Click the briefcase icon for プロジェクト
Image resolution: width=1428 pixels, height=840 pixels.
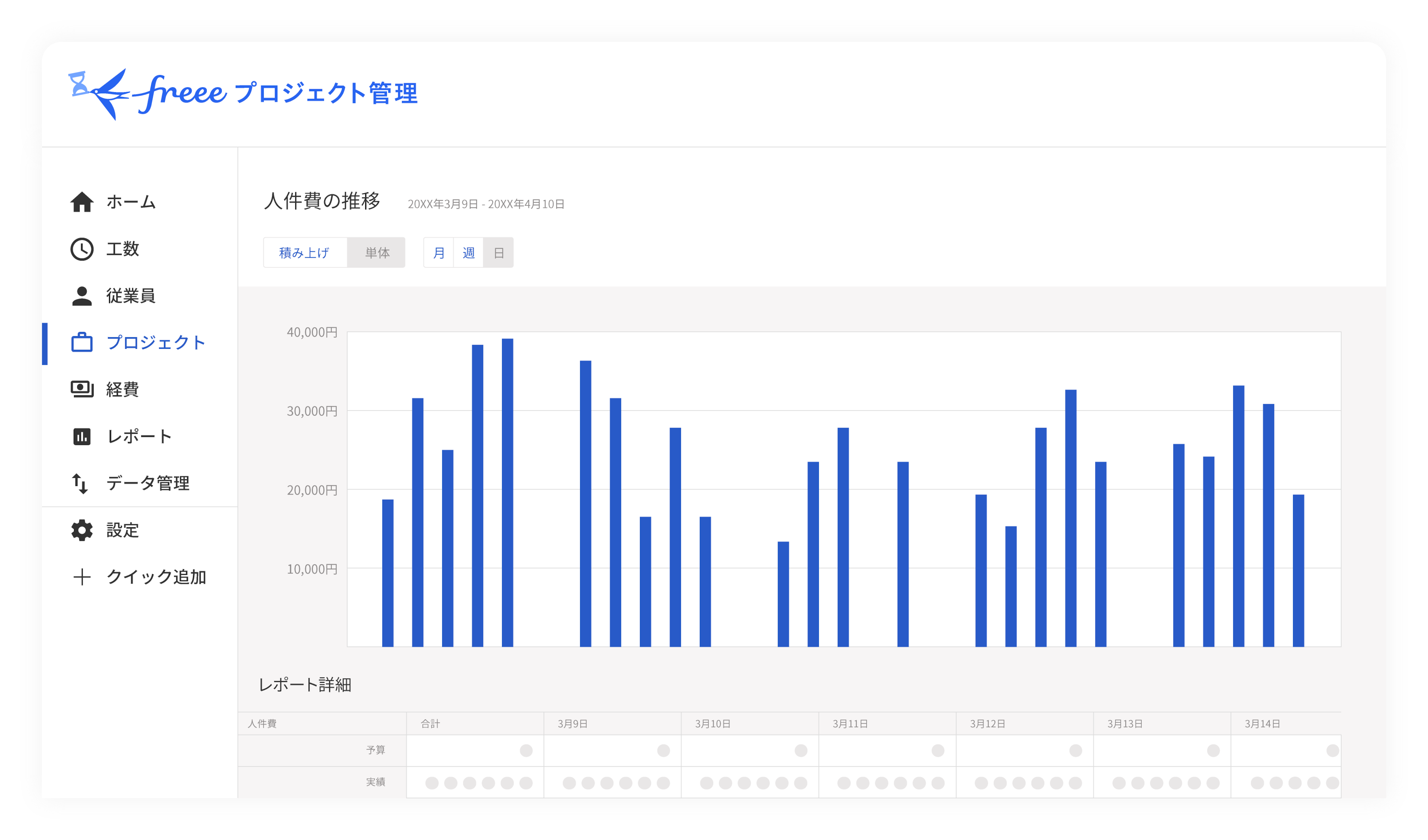coord(81,342)
